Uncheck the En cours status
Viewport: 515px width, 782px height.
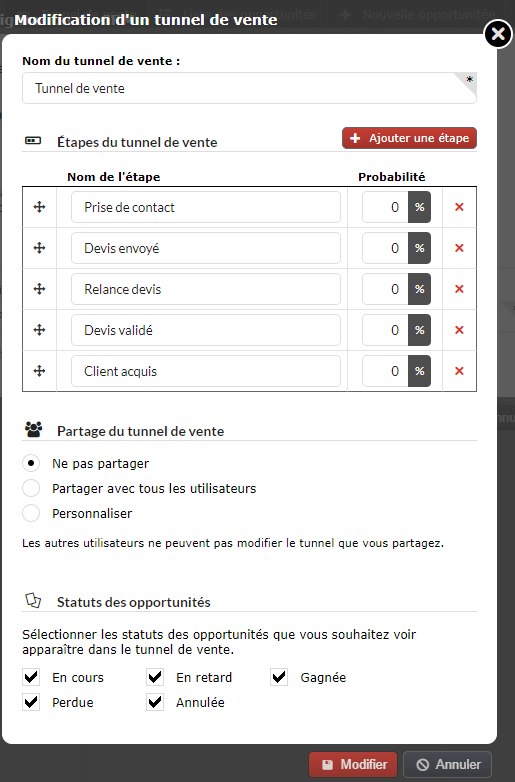31,677
